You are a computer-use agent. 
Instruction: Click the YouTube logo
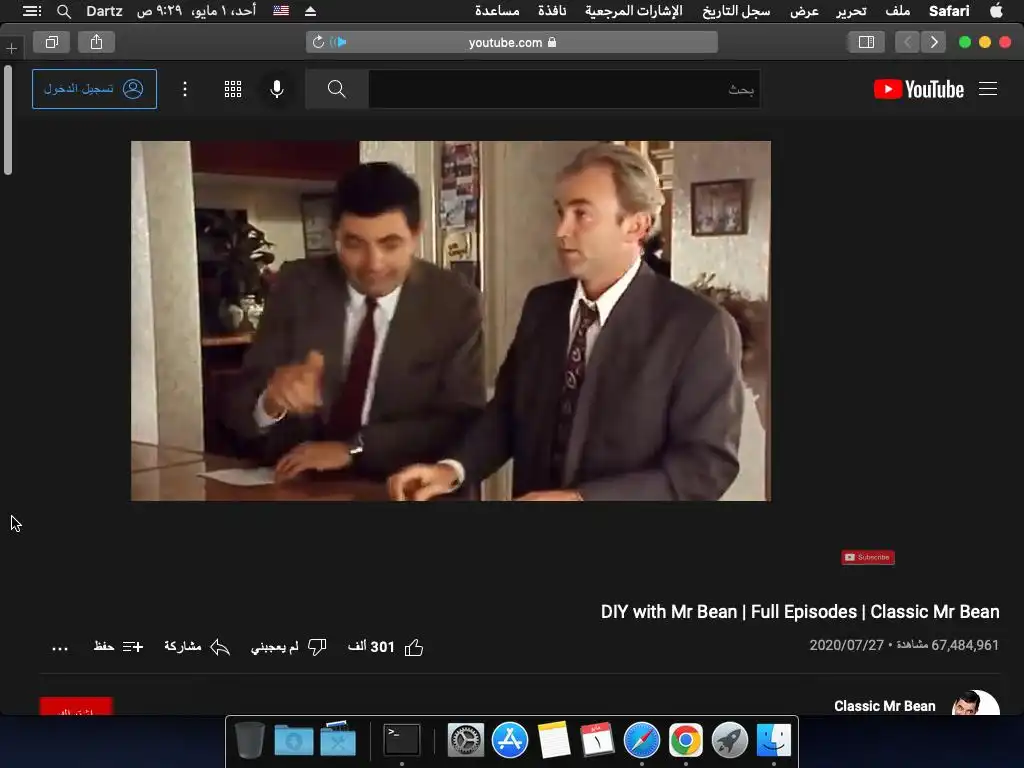point(919,89)
